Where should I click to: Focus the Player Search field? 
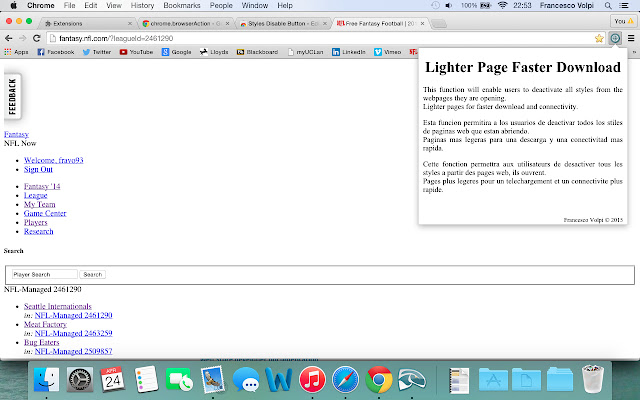[44, 275]
